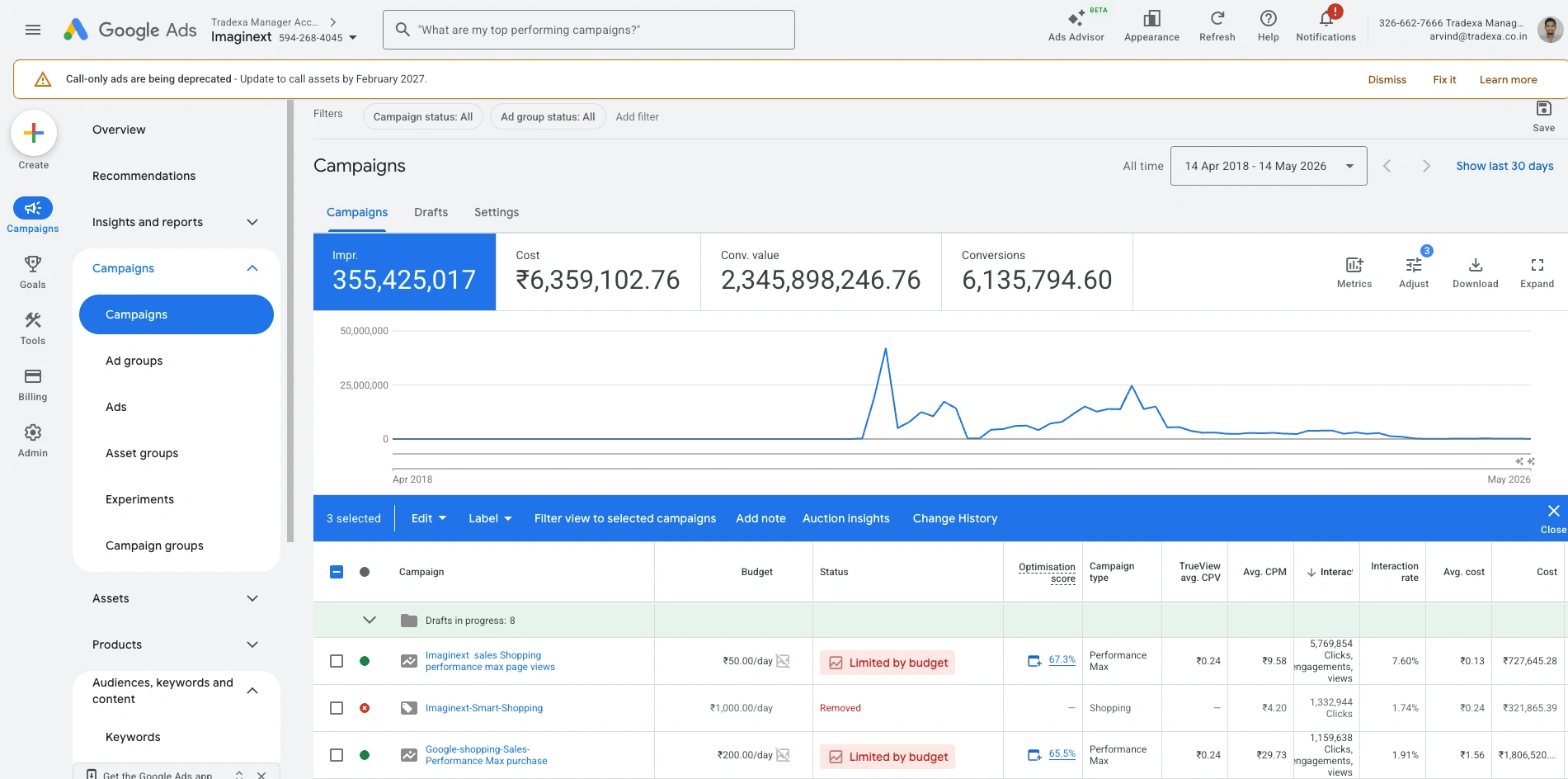Open the Edit dropdown for selected campaigns

click(429, 518)
